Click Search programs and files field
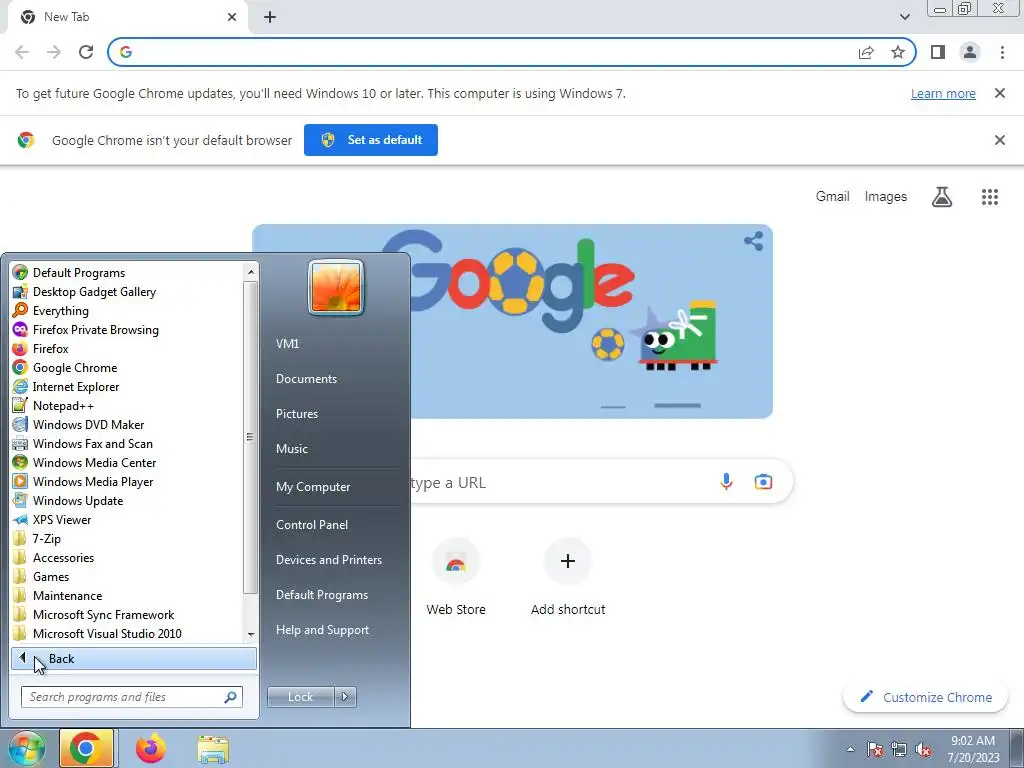 point(132,697)
